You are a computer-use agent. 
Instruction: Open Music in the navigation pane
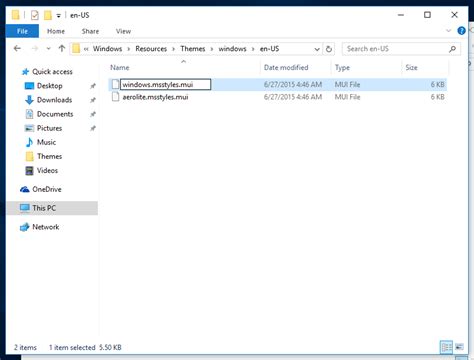click(46, 142)
